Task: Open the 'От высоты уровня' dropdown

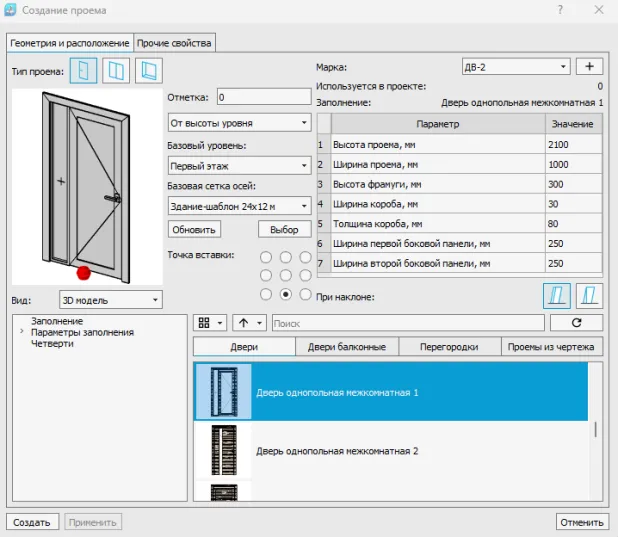Action: pyautogui.click(x=240, y=123)
